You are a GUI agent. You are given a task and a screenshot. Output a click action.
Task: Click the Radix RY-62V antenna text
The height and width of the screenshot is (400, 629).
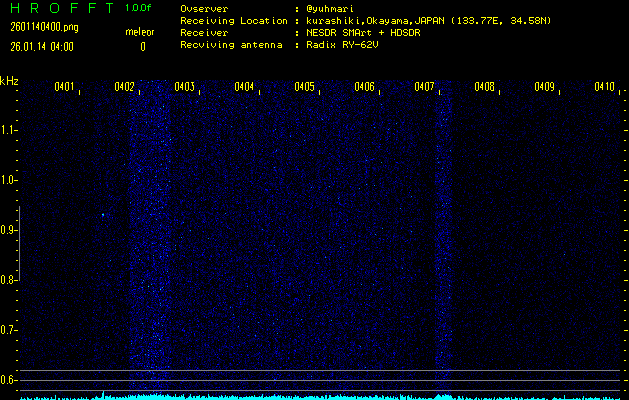click(342, 45)
